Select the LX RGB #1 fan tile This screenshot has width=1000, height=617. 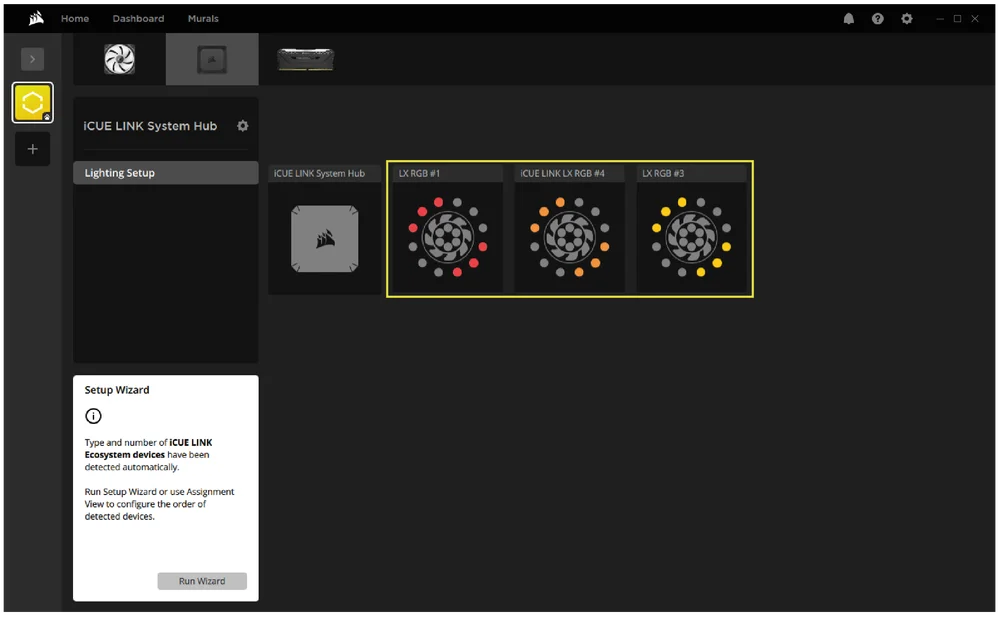point(446,238)
